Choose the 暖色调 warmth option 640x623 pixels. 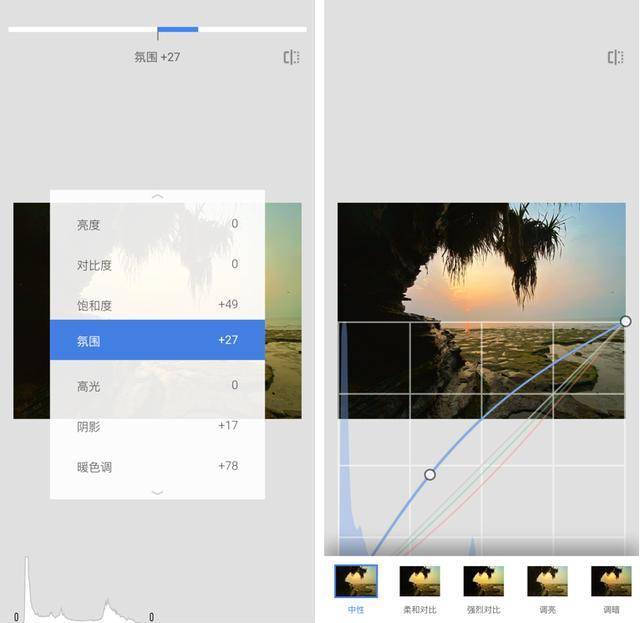click(x=158, y=466)
